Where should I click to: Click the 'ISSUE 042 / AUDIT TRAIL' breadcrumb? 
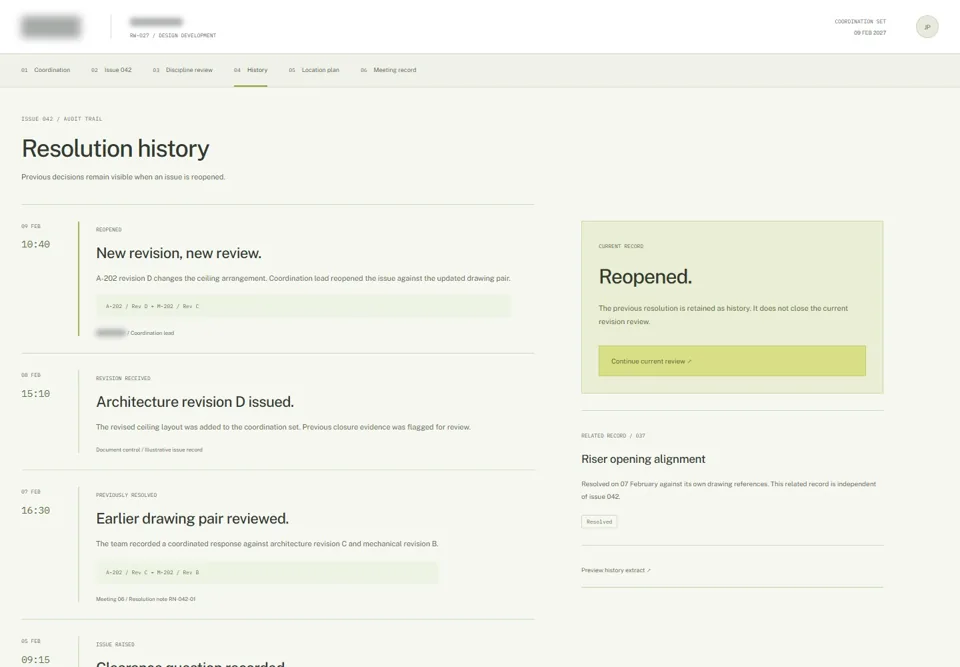[x=62, y=119]
